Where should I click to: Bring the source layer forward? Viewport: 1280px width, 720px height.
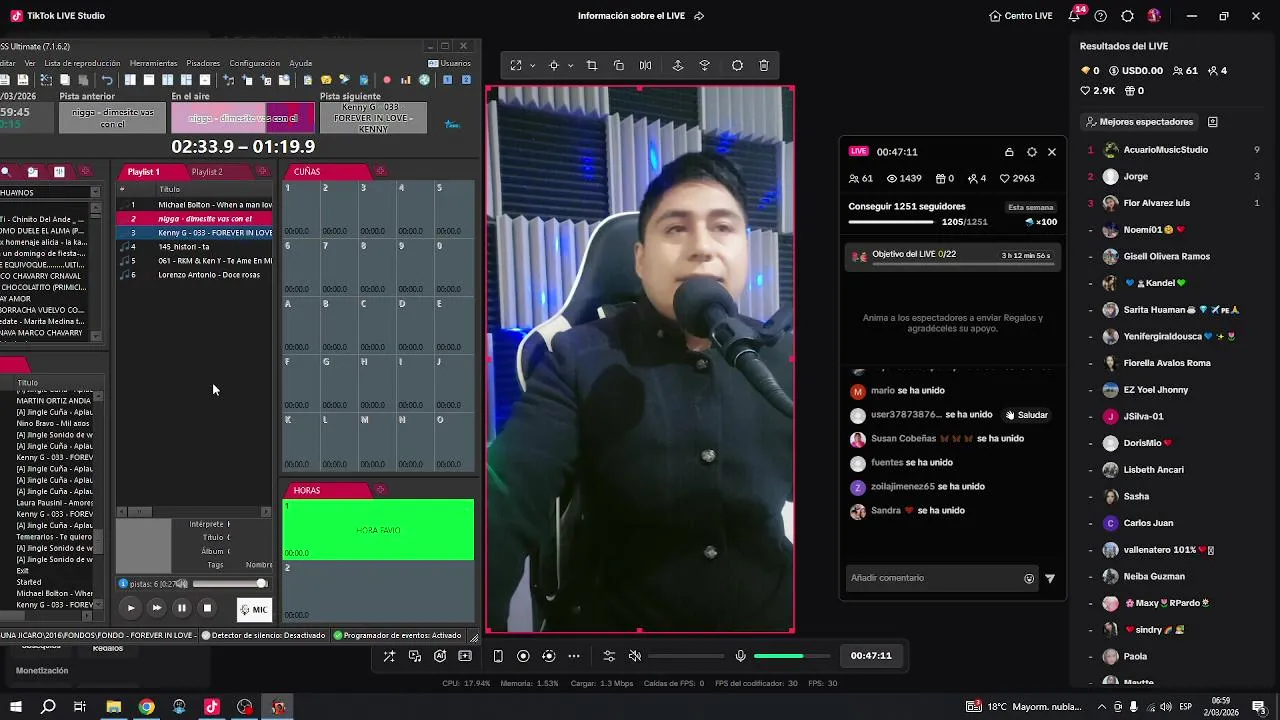678,66
